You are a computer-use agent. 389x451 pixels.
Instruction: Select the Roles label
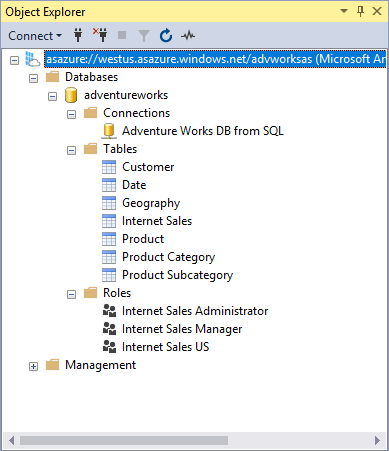coord(117,293)
